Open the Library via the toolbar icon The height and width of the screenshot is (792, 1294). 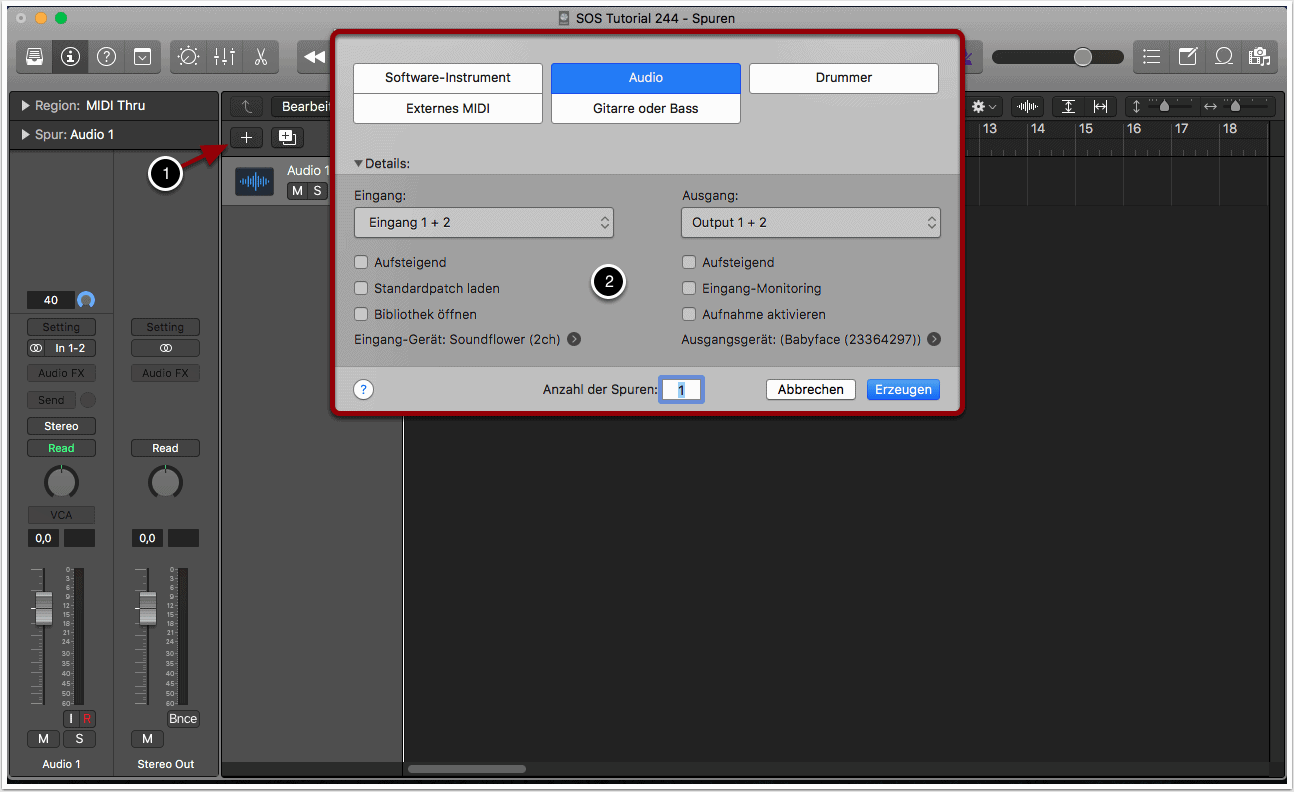point(35,57)
